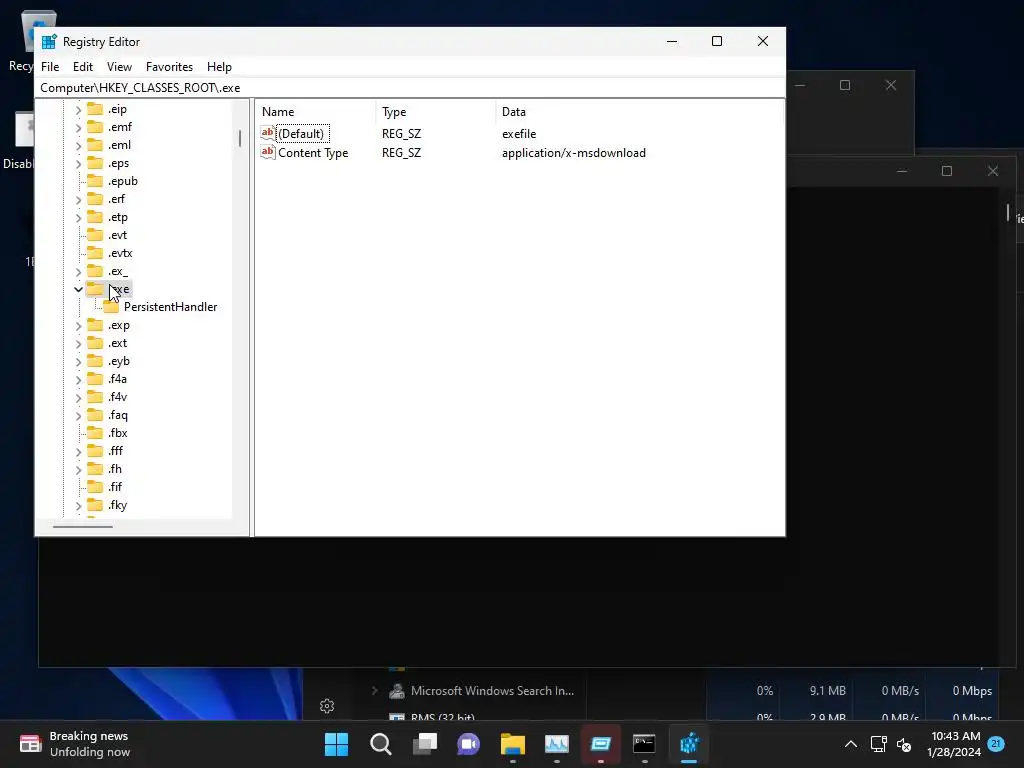Open the Edit menu
1024x768 pixels.
click(82, 67)
